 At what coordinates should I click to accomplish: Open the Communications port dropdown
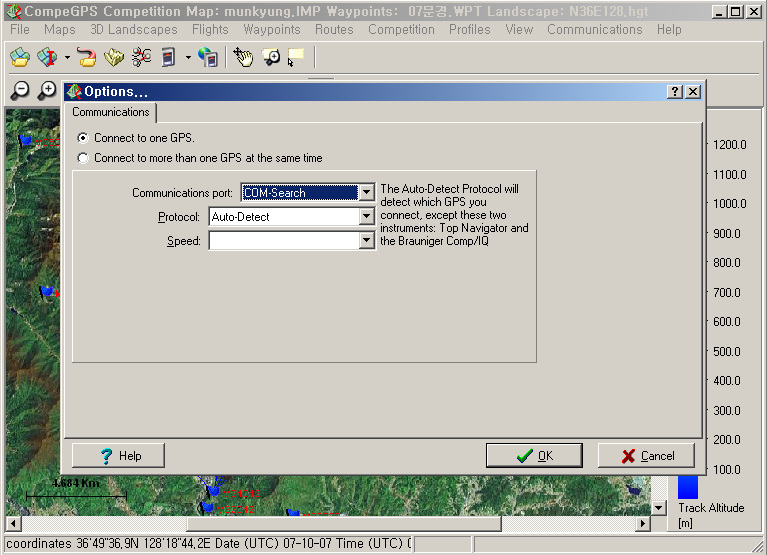pos(366,193)
